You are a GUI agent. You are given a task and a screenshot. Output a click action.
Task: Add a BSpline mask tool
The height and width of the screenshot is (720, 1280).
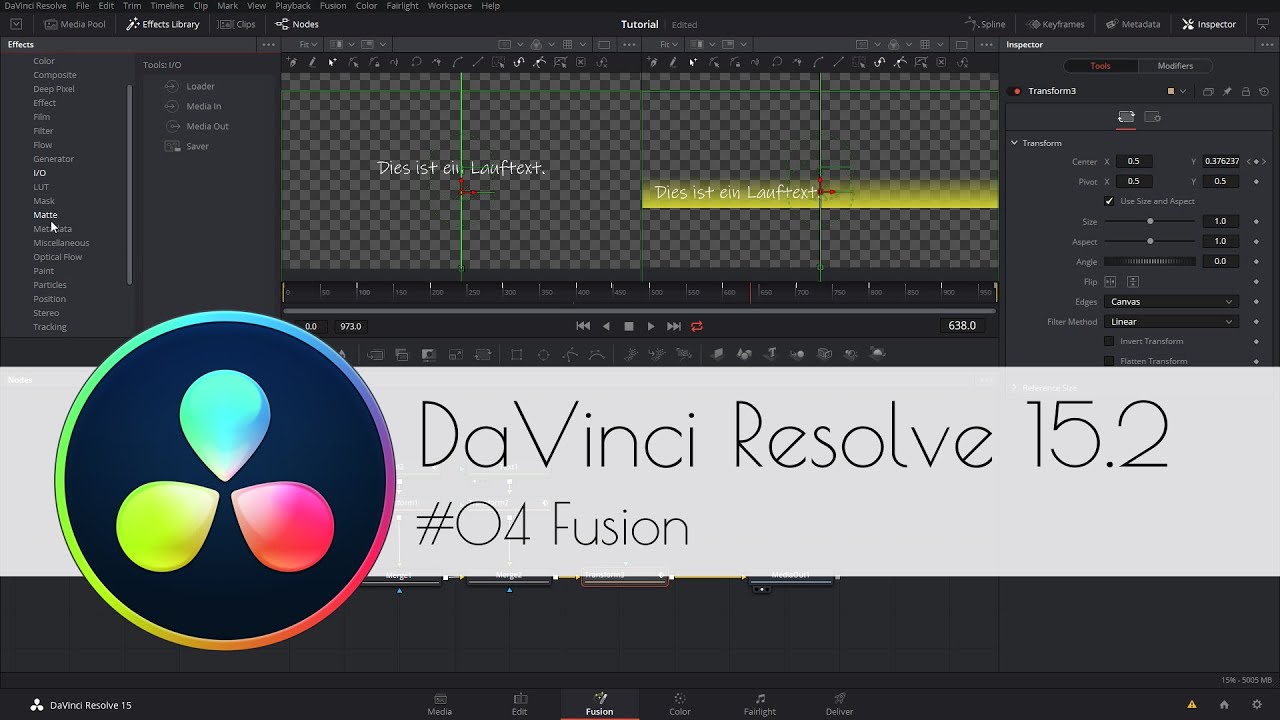(x=597, y=354)
